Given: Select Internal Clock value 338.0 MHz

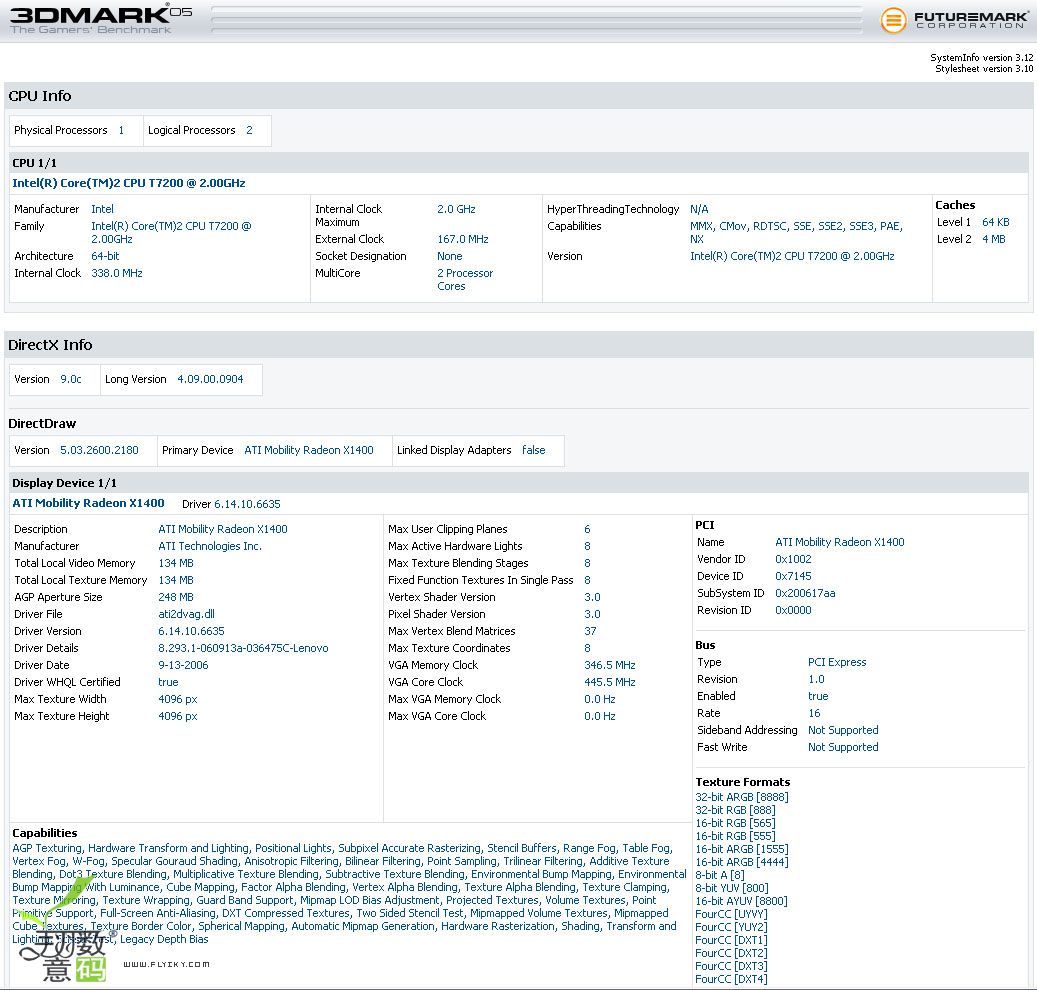Looking at the screenshot, I should point(117,273).
